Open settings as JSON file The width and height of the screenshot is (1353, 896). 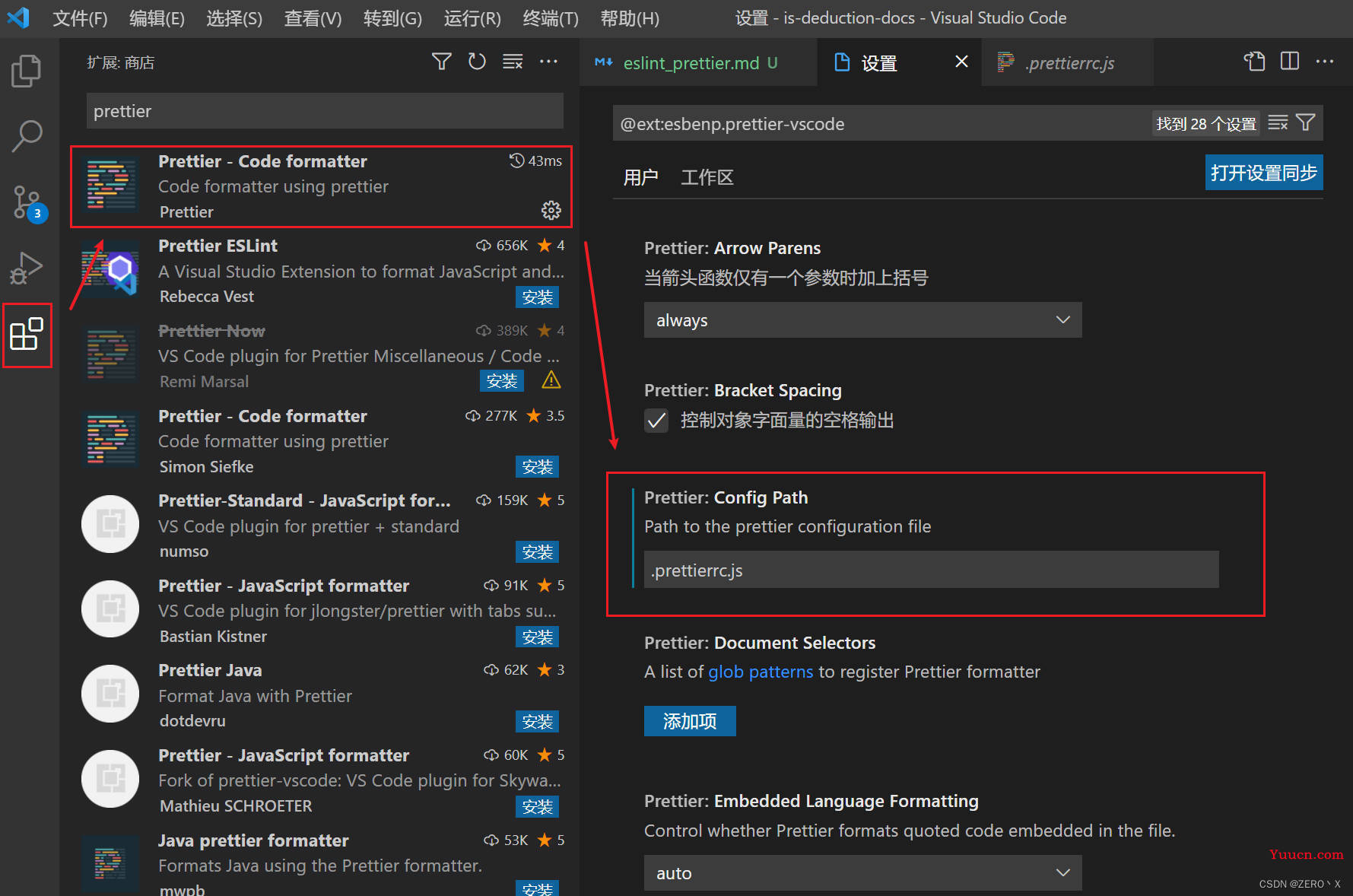click(x=1255, y=62)
